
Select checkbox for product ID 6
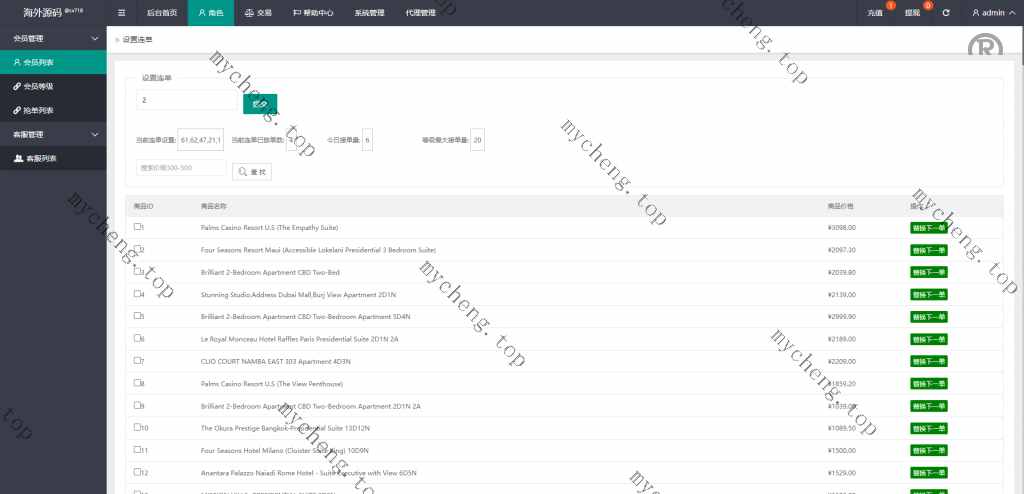[x=137, y=338]
